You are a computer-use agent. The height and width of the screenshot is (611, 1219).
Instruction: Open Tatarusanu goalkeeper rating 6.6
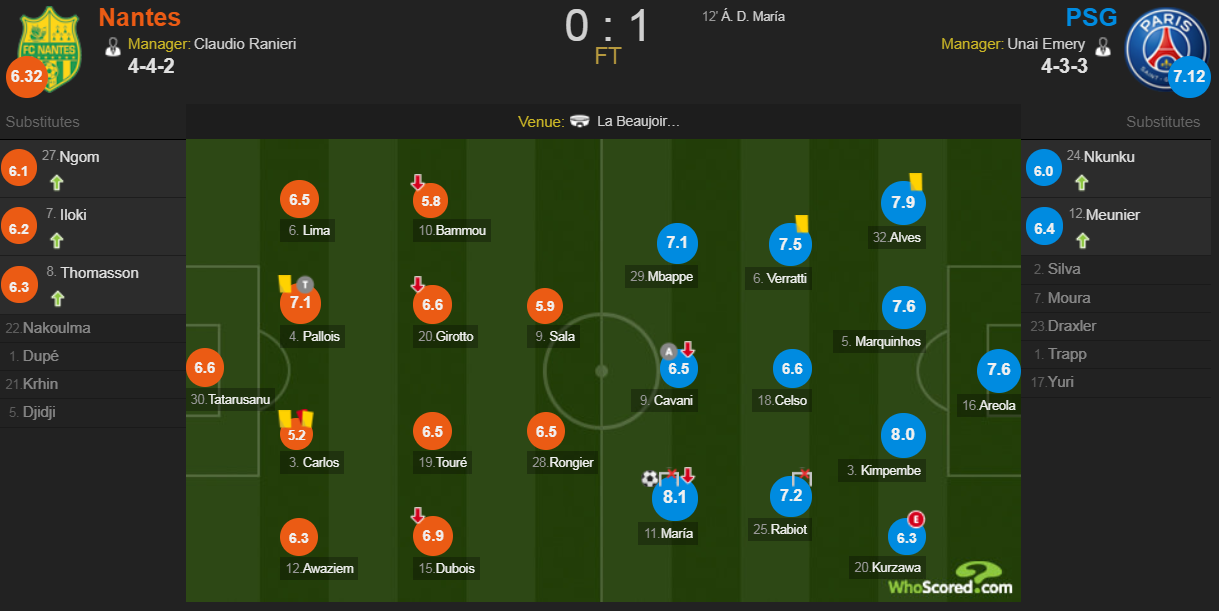tap(204, 368)
